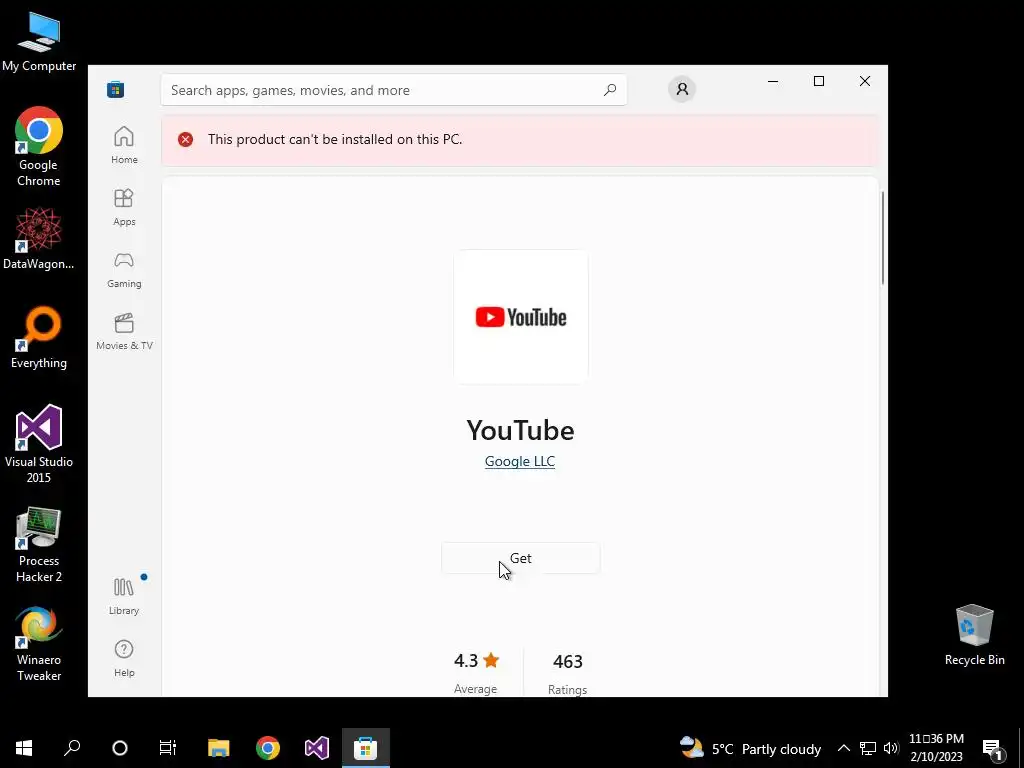Close the Microsoft Store window
The height and width of the screenshot is (768, 1024).
[865, 81]
